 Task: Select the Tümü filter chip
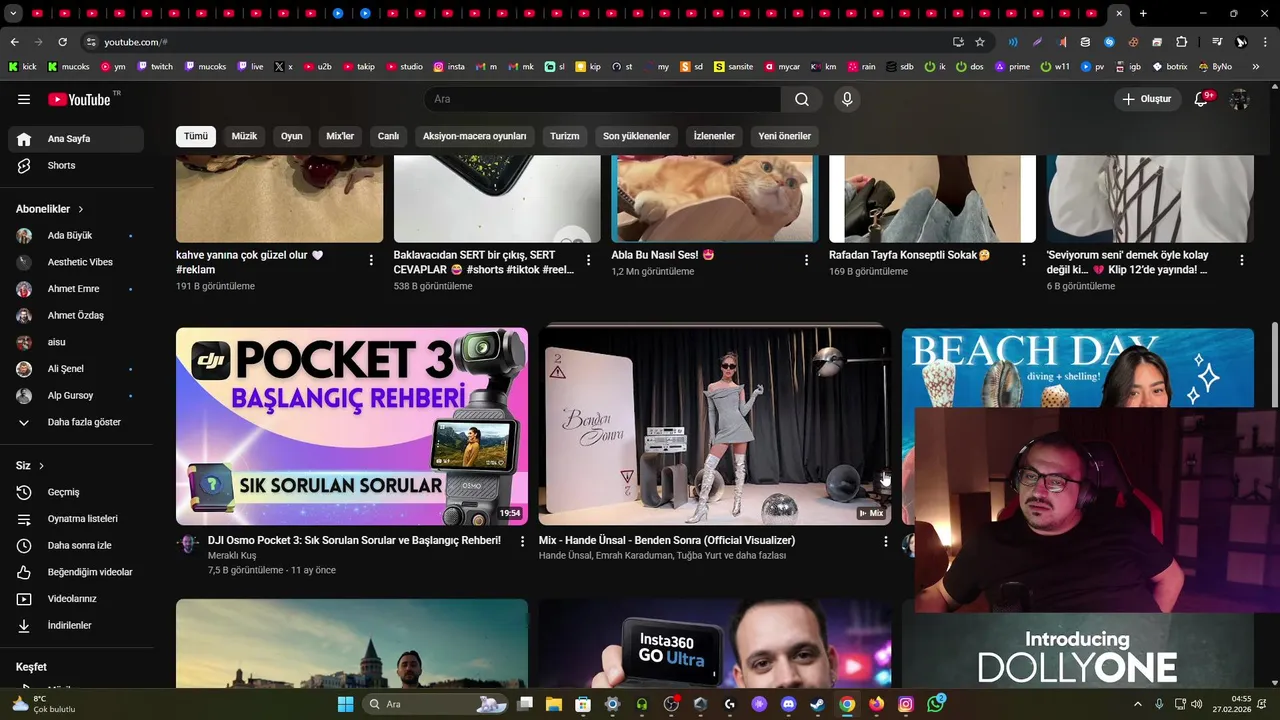click(196, 136)
